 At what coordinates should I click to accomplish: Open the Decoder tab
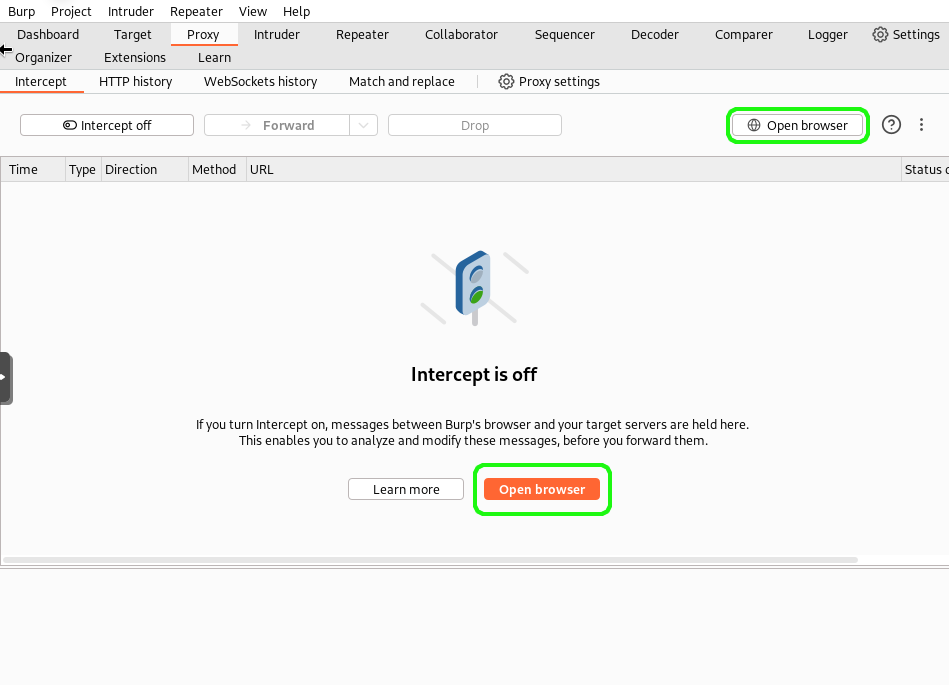tap(654, 35)
